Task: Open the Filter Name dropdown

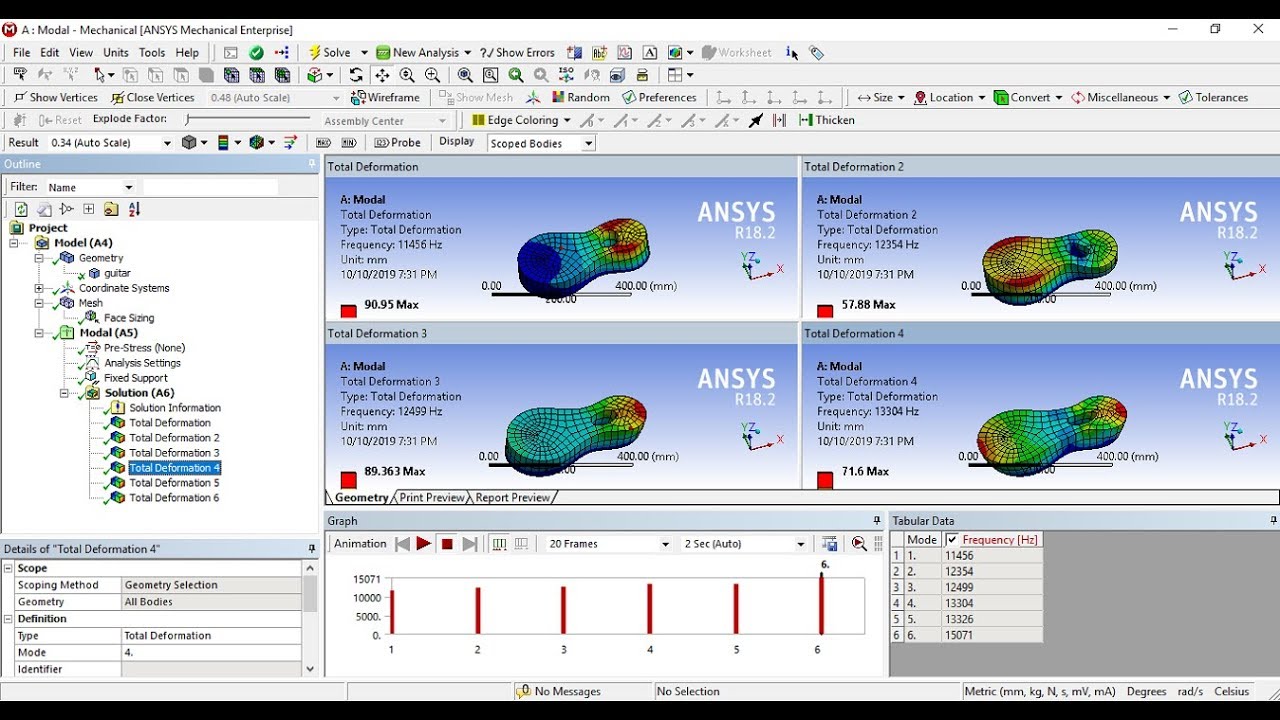Action: [90, 187]
